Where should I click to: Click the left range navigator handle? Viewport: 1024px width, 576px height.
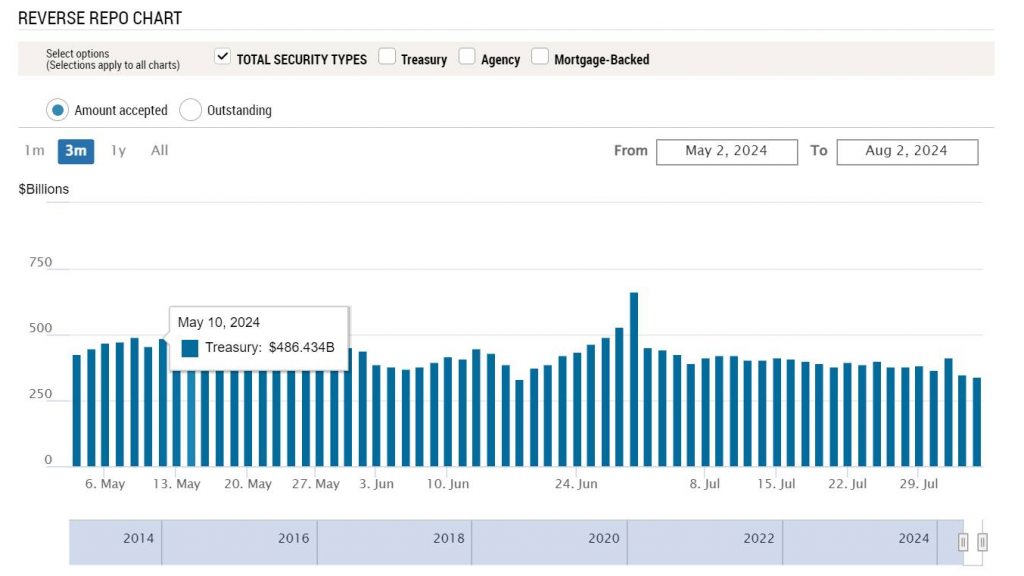click(963, 542)
